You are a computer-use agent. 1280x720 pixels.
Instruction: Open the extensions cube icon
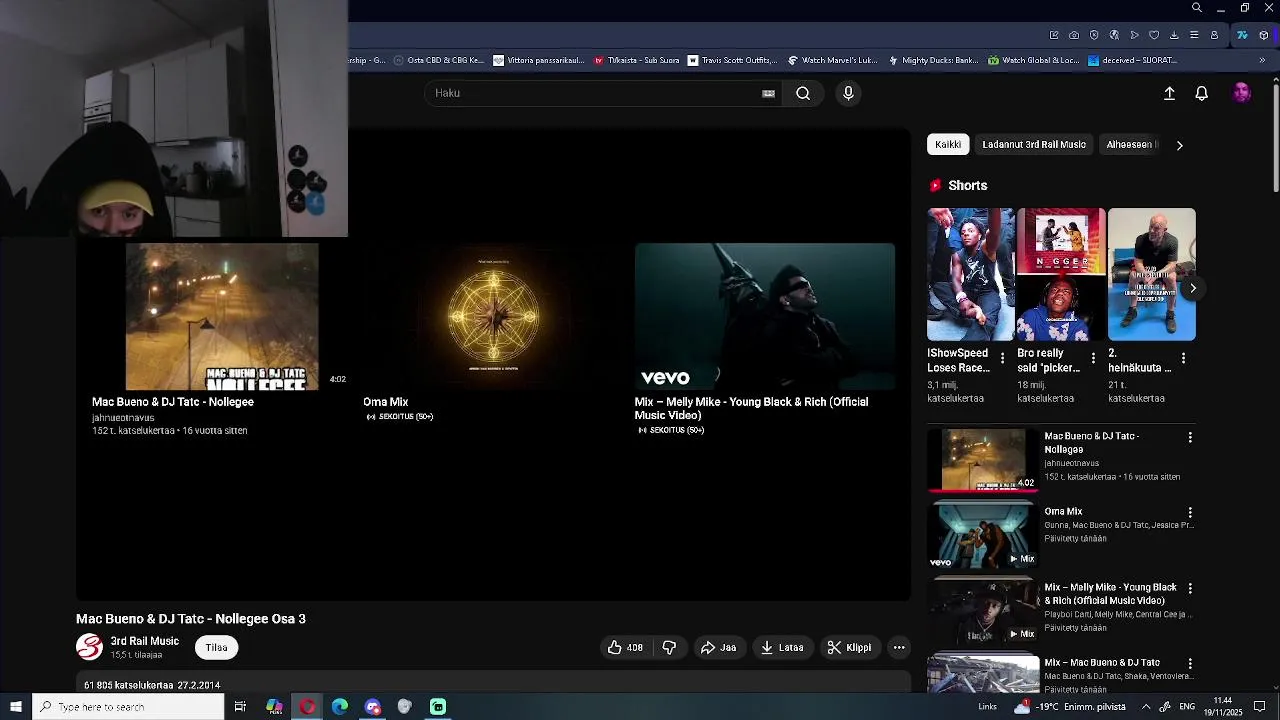pyautogui.click(x=1264, y=35)
